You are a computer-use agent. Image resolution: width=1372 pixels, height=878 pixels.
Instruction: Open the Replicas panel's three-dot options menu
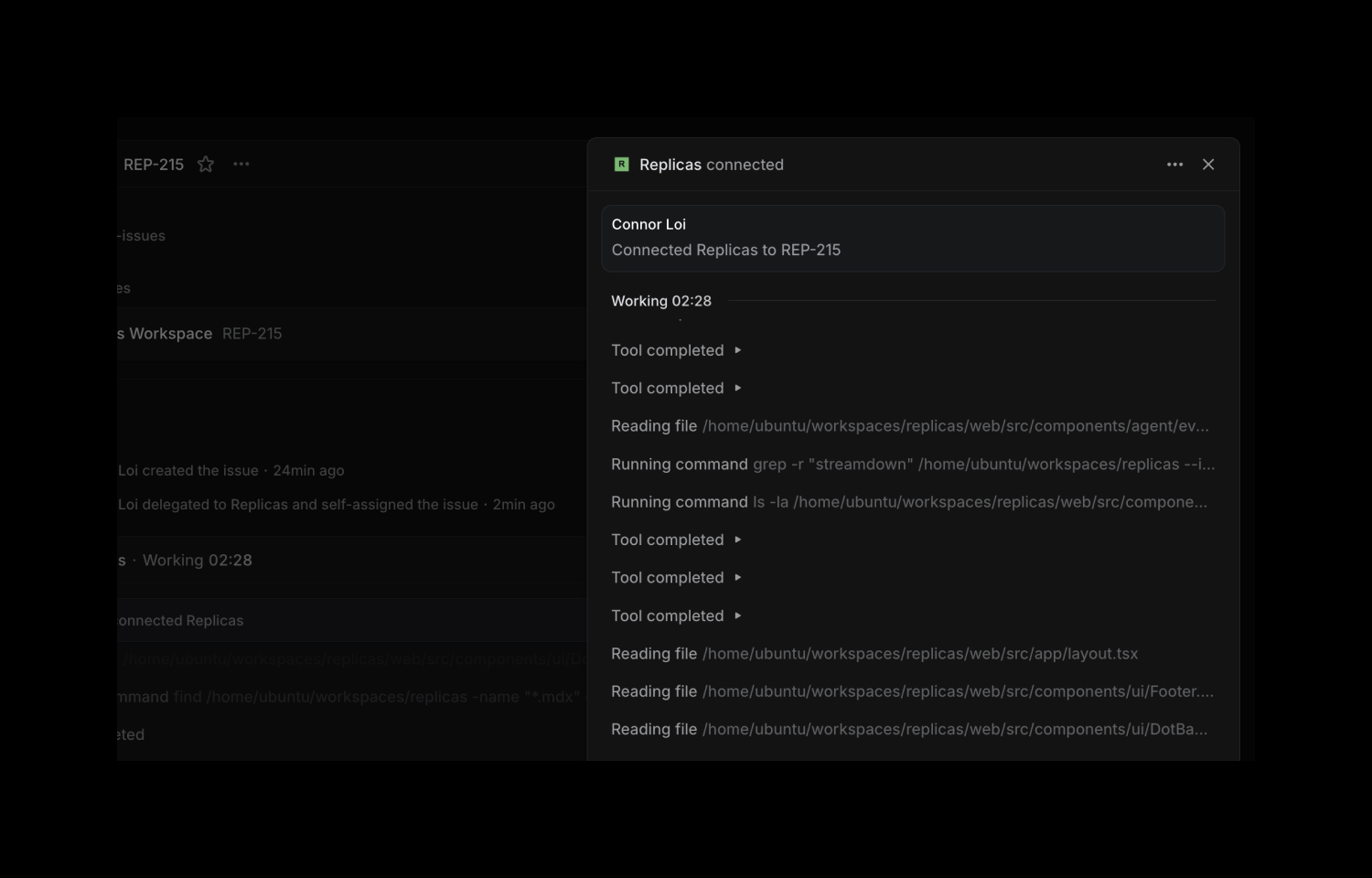(1174, 164)
